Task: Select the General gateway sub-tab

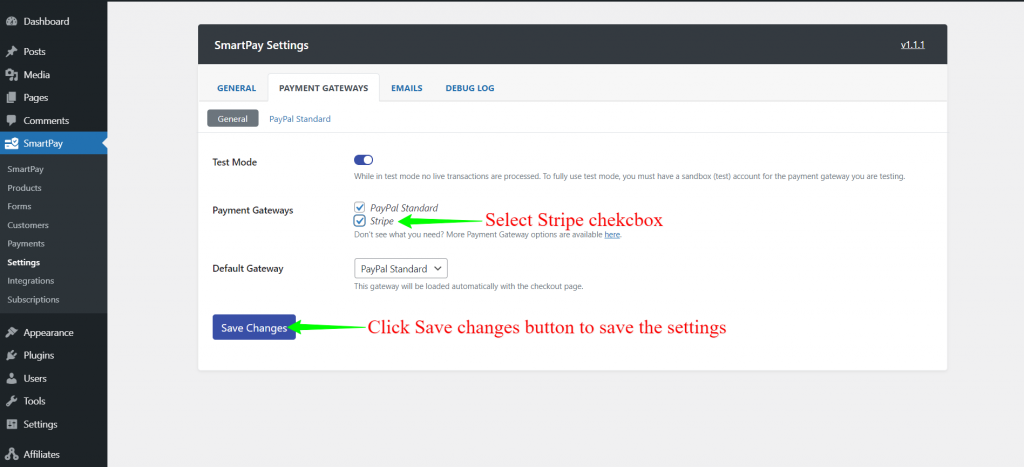Action: click(232, 119)
